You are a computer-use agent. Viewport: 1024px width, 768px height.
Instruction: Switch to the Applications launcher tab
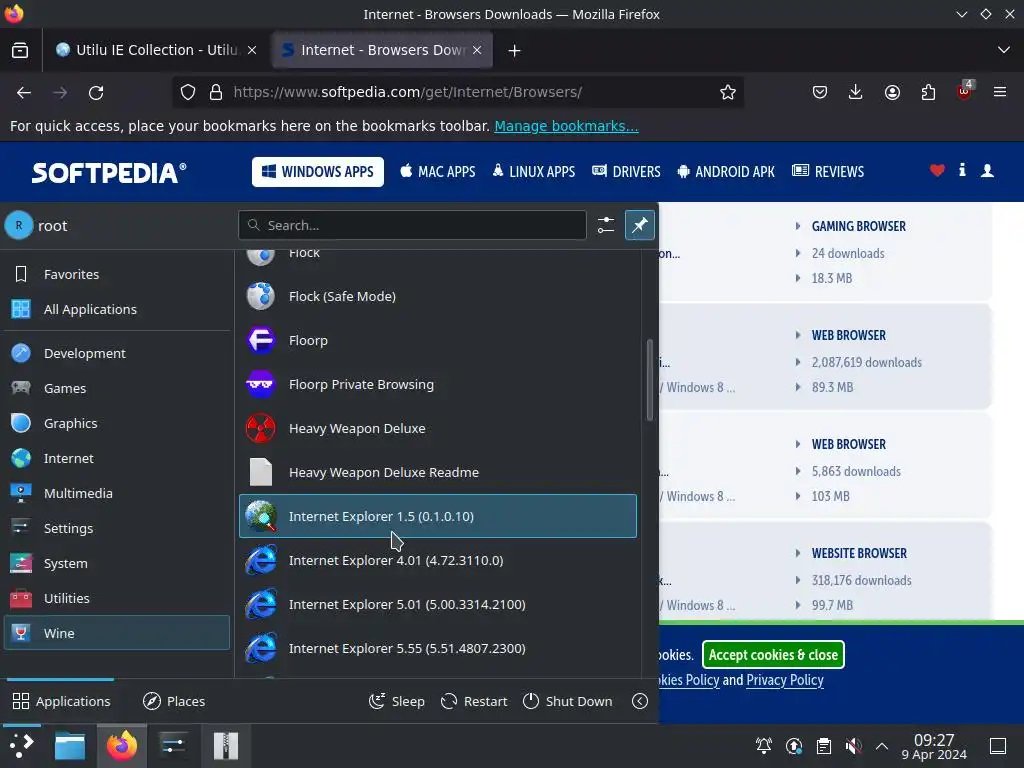(61, 701)
